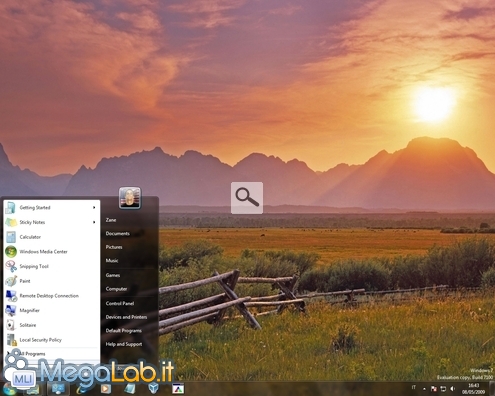Image resolution: width=495 pixels, height=396 pixels.
Task: Open Calculator from the Start menu
Action: click(x=52, y=237)
